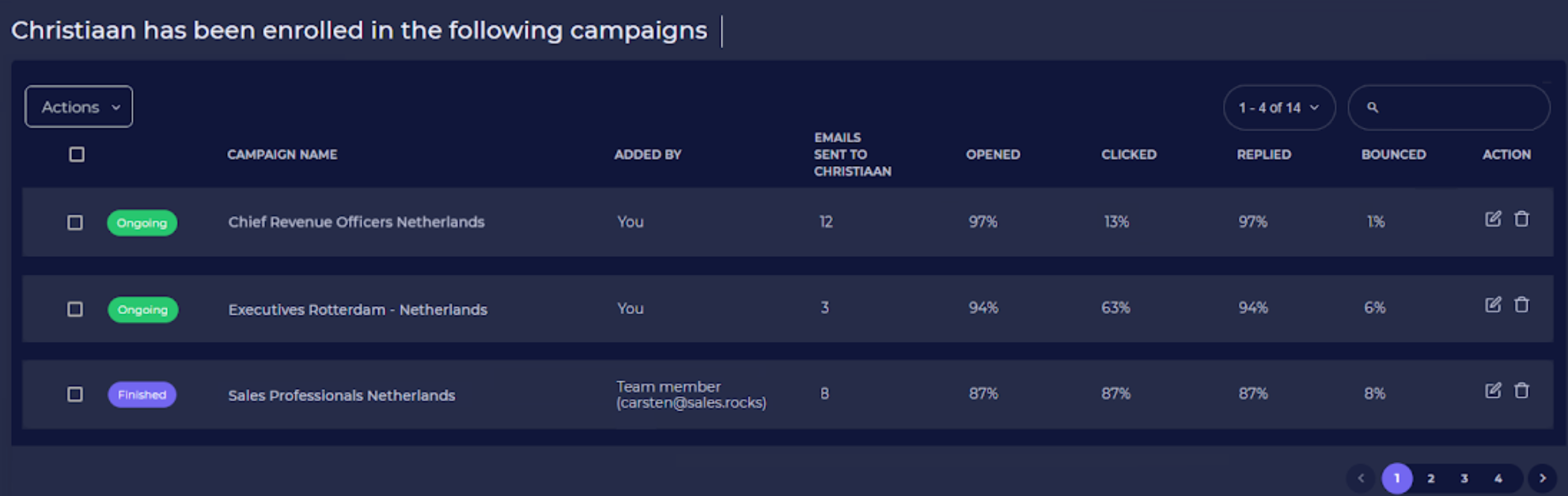This screenshot has height=496, width=1568.
Task: Open page 4 of results
Action: tap(1498, 479)
